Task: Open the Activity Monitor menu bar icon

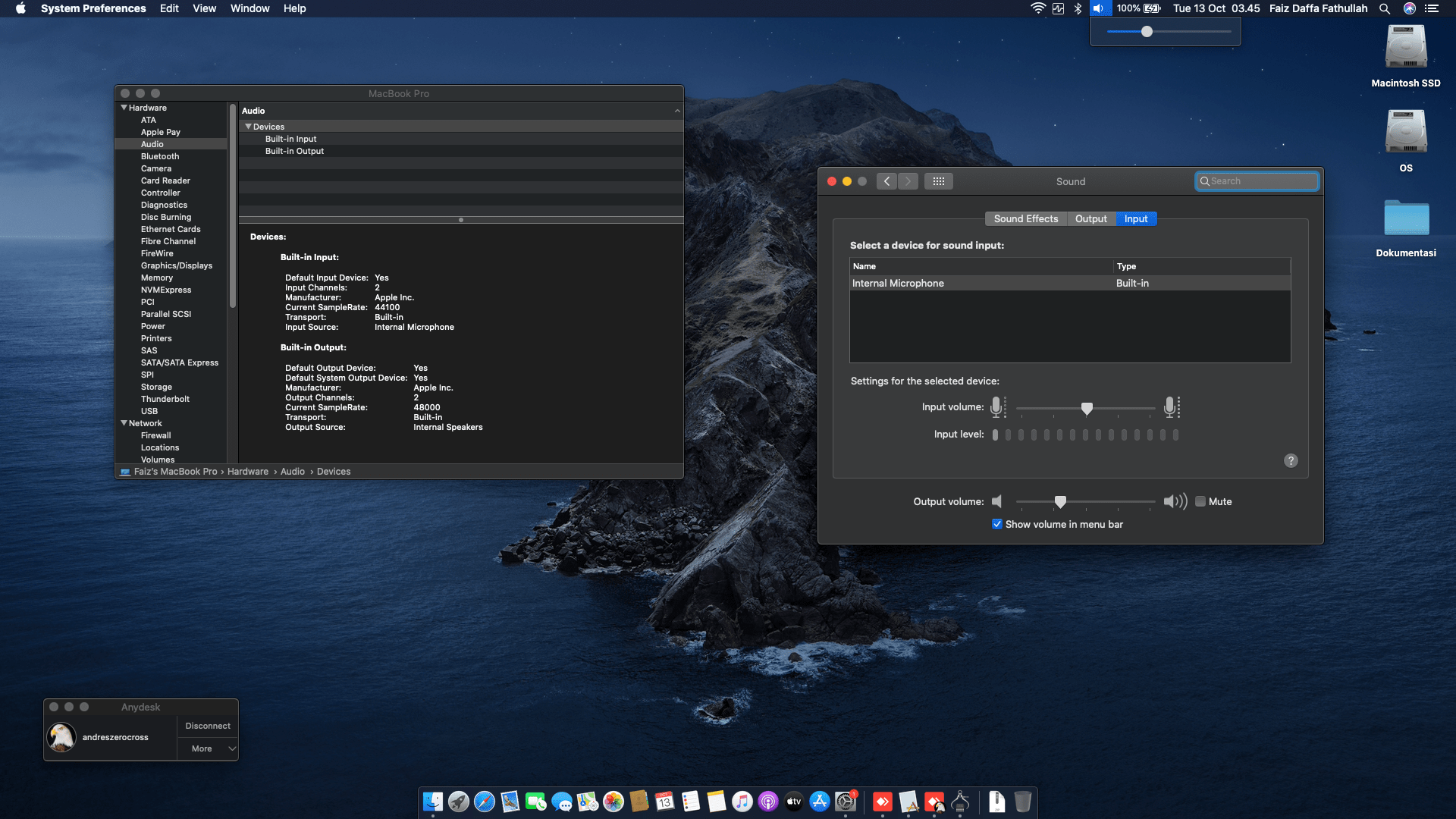Action: tap(1058, 8)
